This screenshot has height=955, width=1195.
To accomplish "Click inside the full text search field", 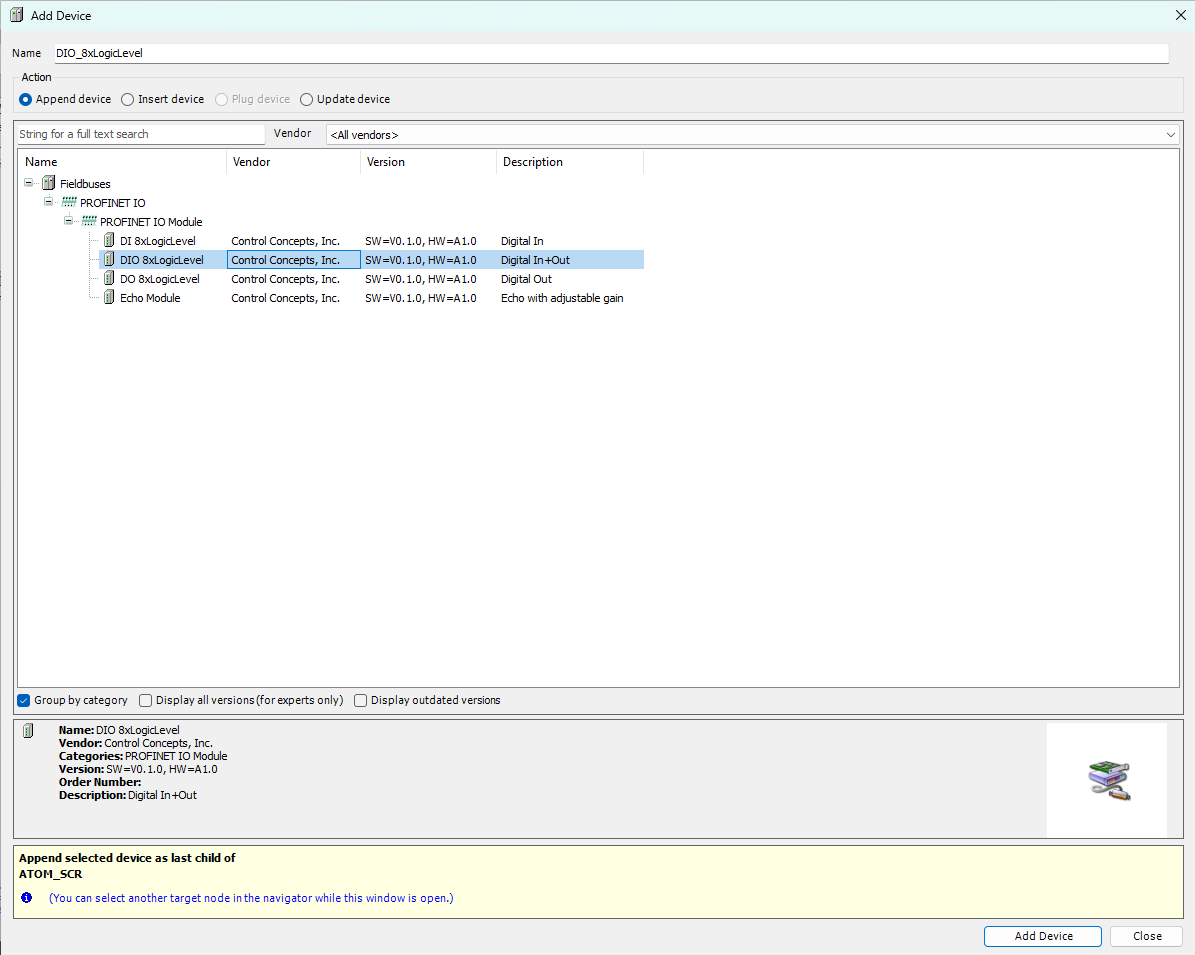I will 130,133.
